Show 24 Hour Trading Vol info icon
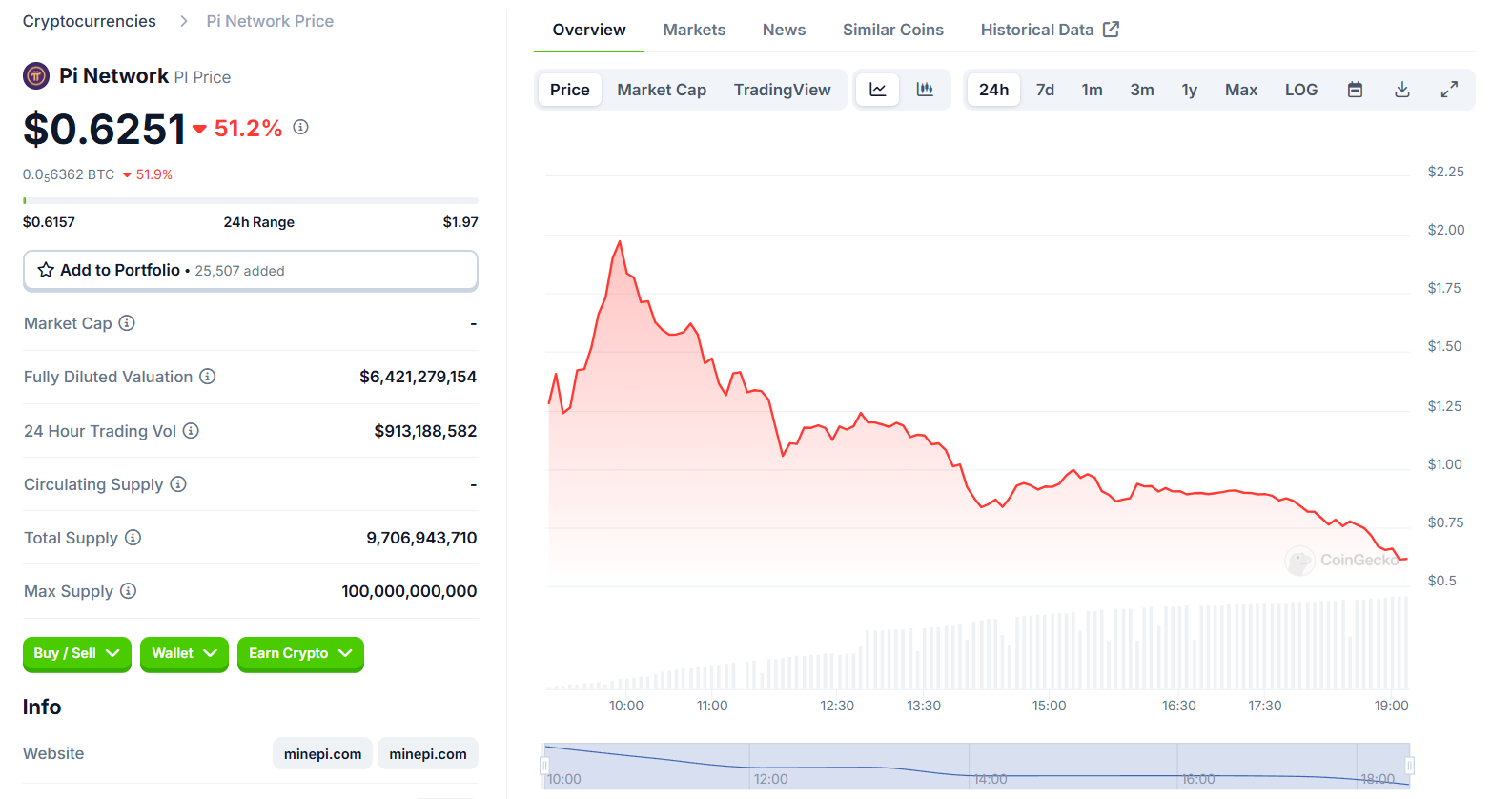Image resolution: width=1512 pixels, height=799 pixels. [191, 431]
